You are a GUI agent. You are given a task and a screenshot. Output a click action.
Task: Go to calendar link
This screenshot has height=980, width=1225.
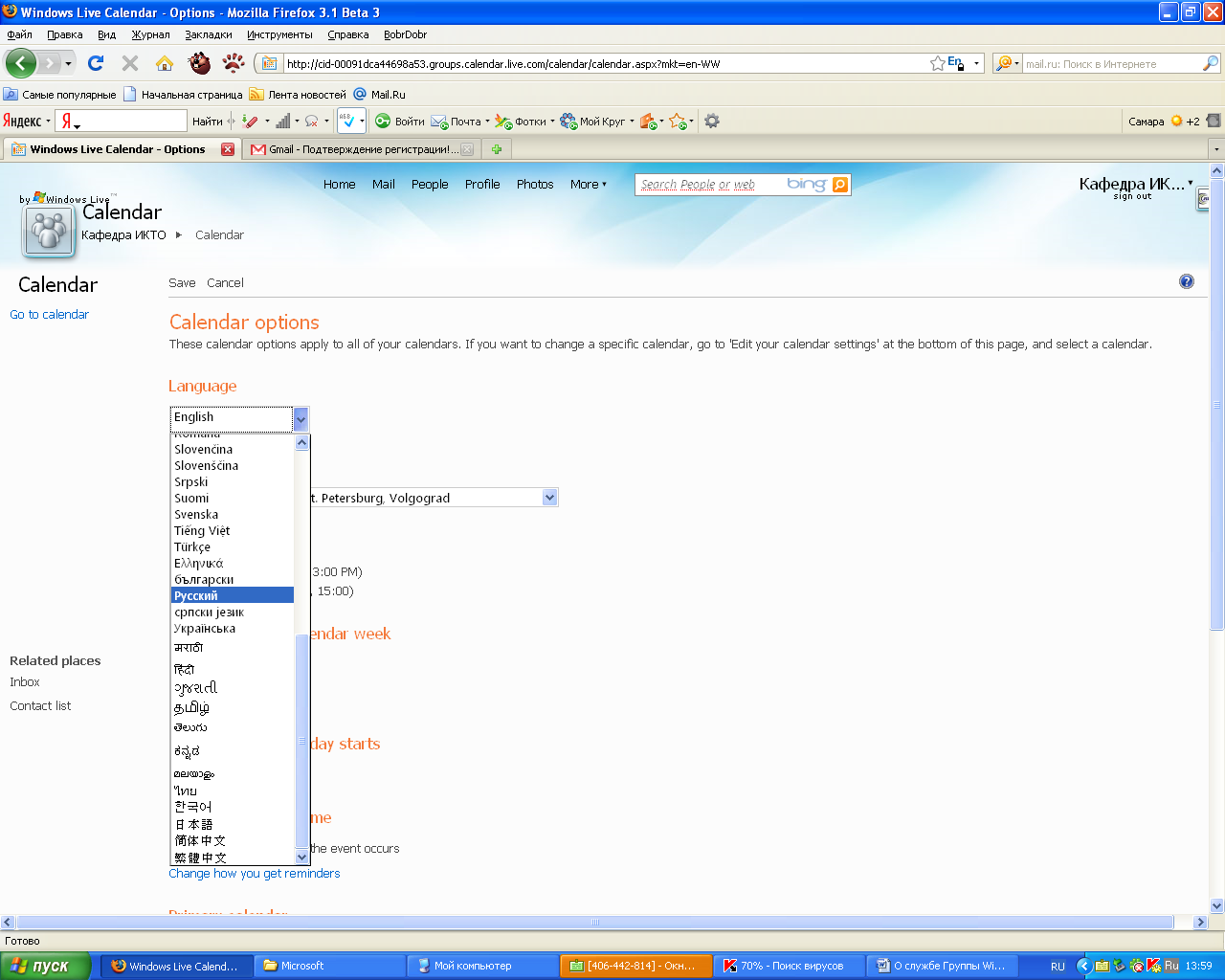point(49,315)
